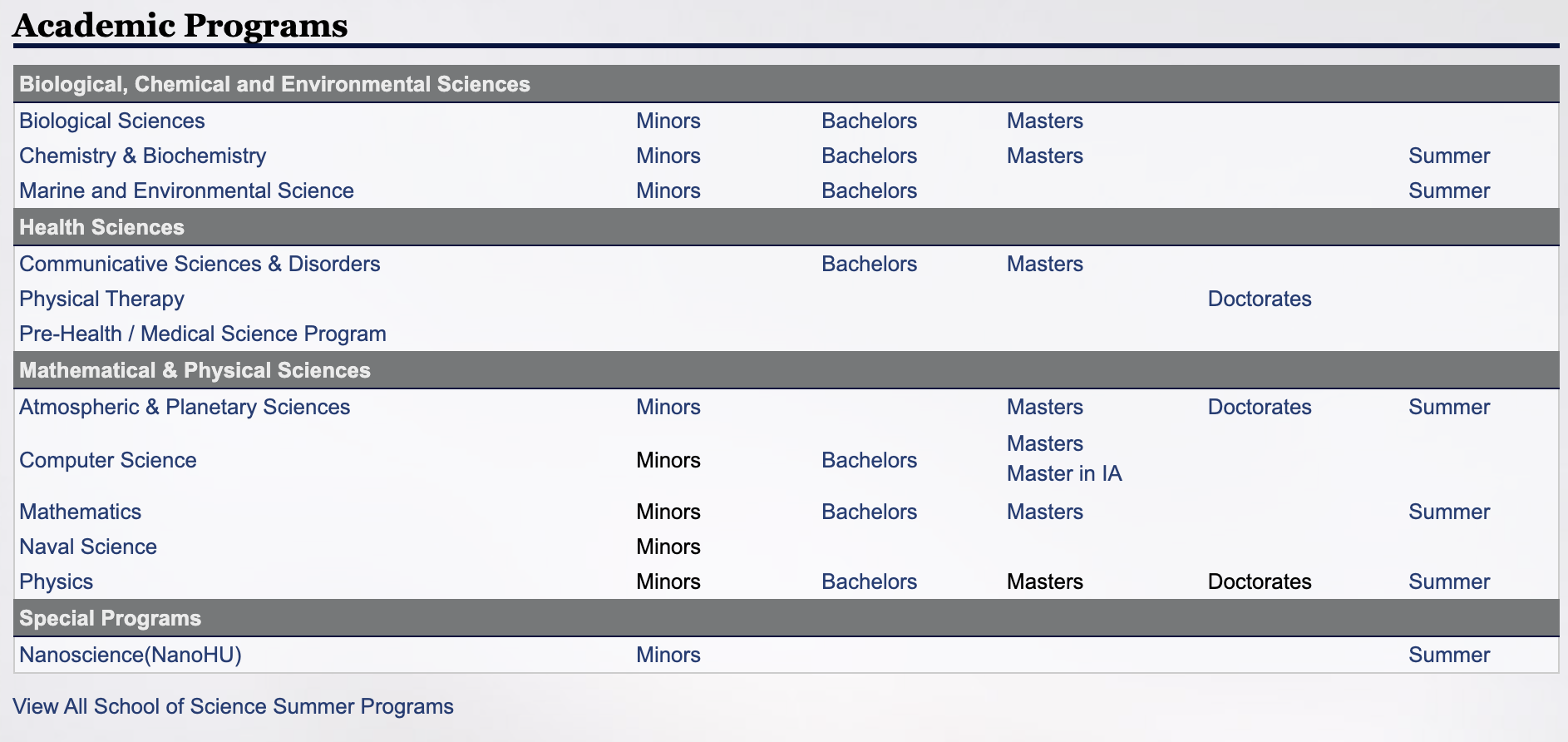Open Physical Therapy Doctorates link
The width and height of the screenshot is (1568, 742).
coord(1259,299)
